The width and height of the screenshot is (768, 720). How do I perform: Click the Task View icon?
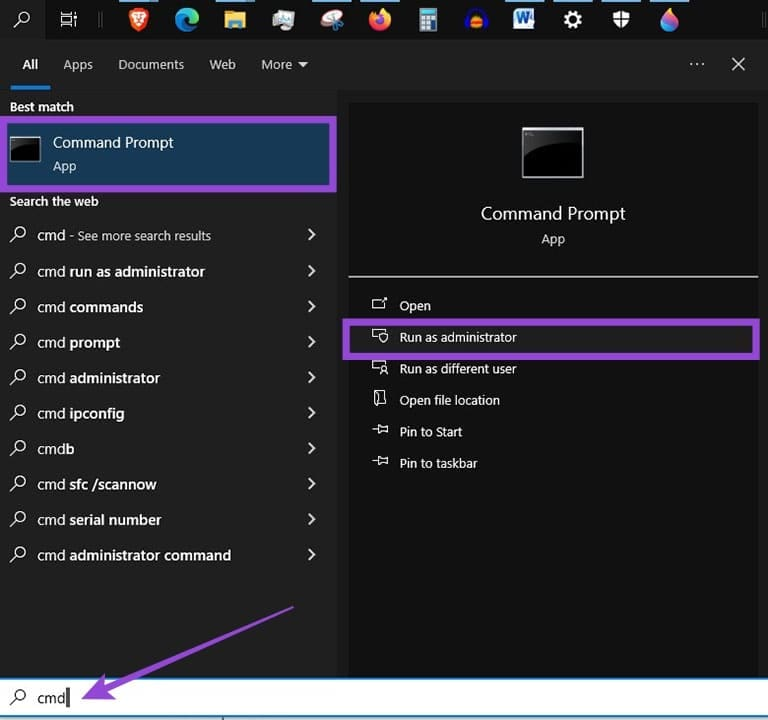point(69,20)
